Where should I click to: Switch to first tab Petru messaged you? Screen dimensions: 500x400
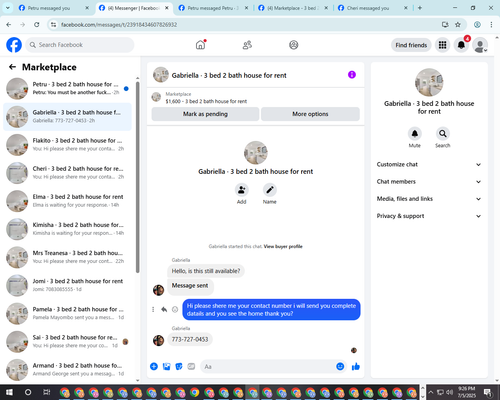click(53, 8)
